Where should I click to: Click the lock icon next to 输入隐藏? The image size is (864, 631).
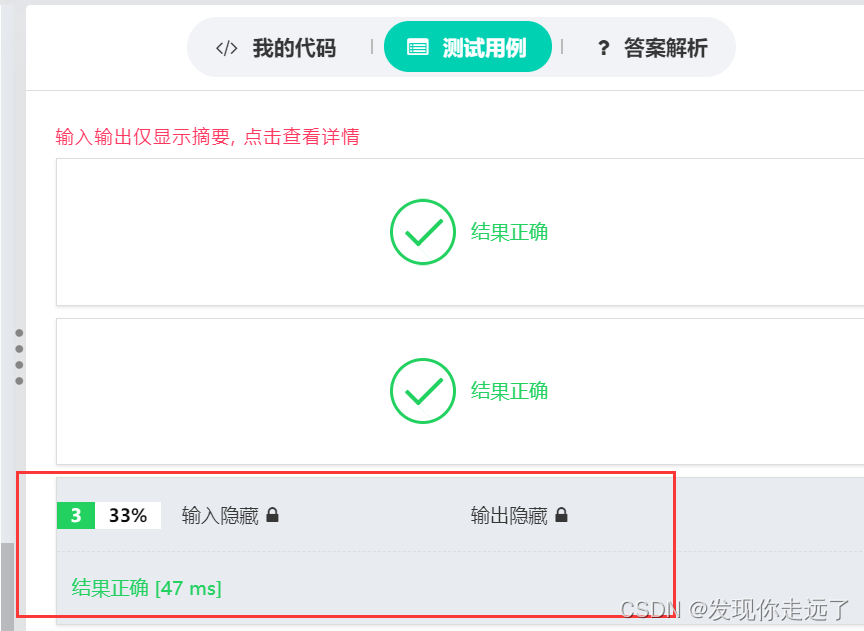pos(272,514)
